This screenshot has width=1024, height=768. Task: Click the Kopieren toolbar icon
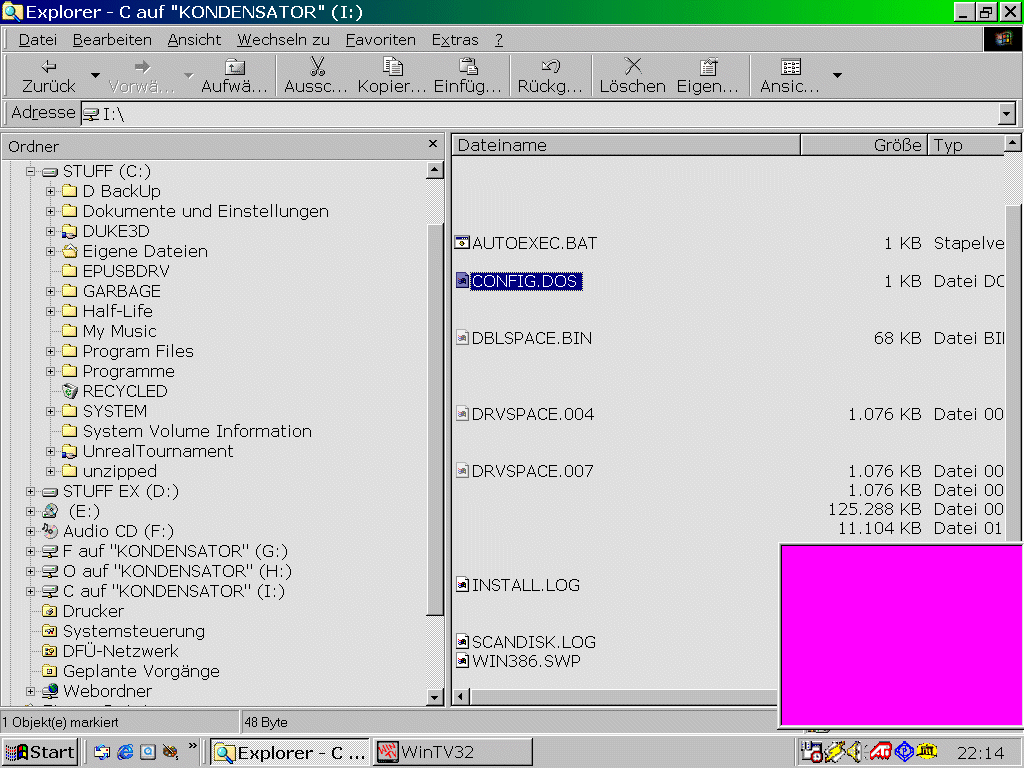click(x=393, y=67)
